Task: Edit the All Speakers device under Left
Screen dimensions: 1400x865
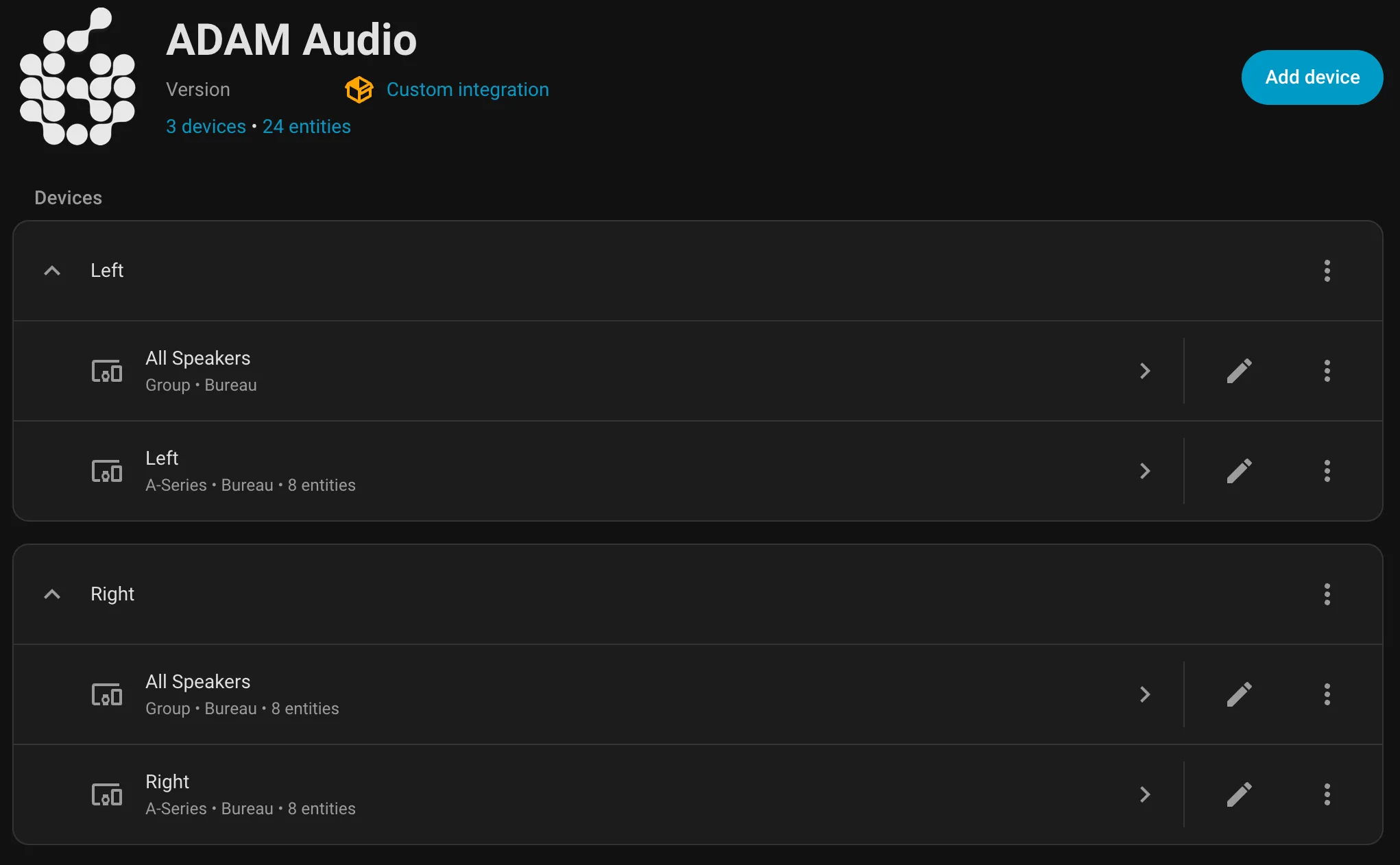Action: 1239,371
